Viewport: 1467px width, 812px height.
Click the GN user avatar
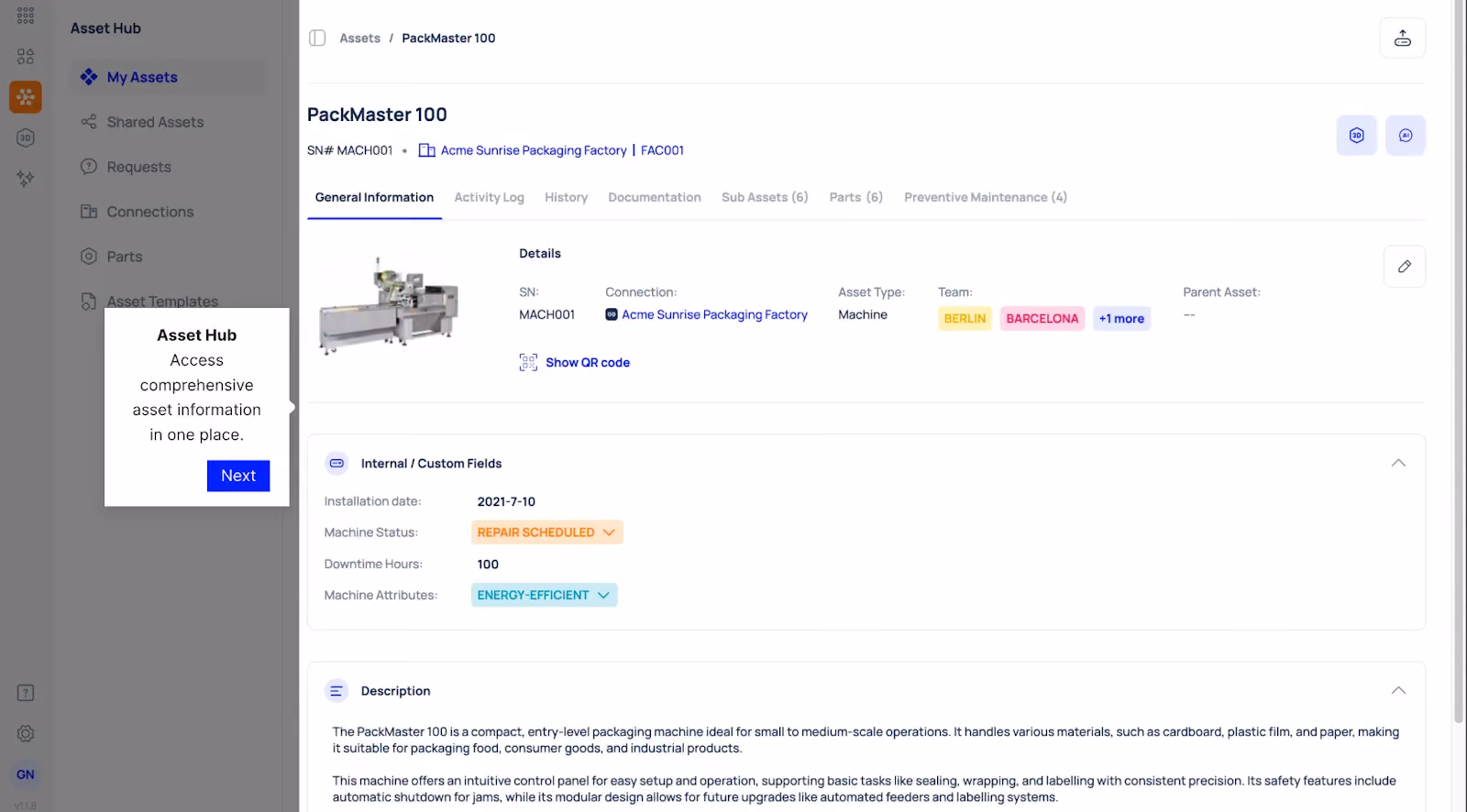(26, 774)
